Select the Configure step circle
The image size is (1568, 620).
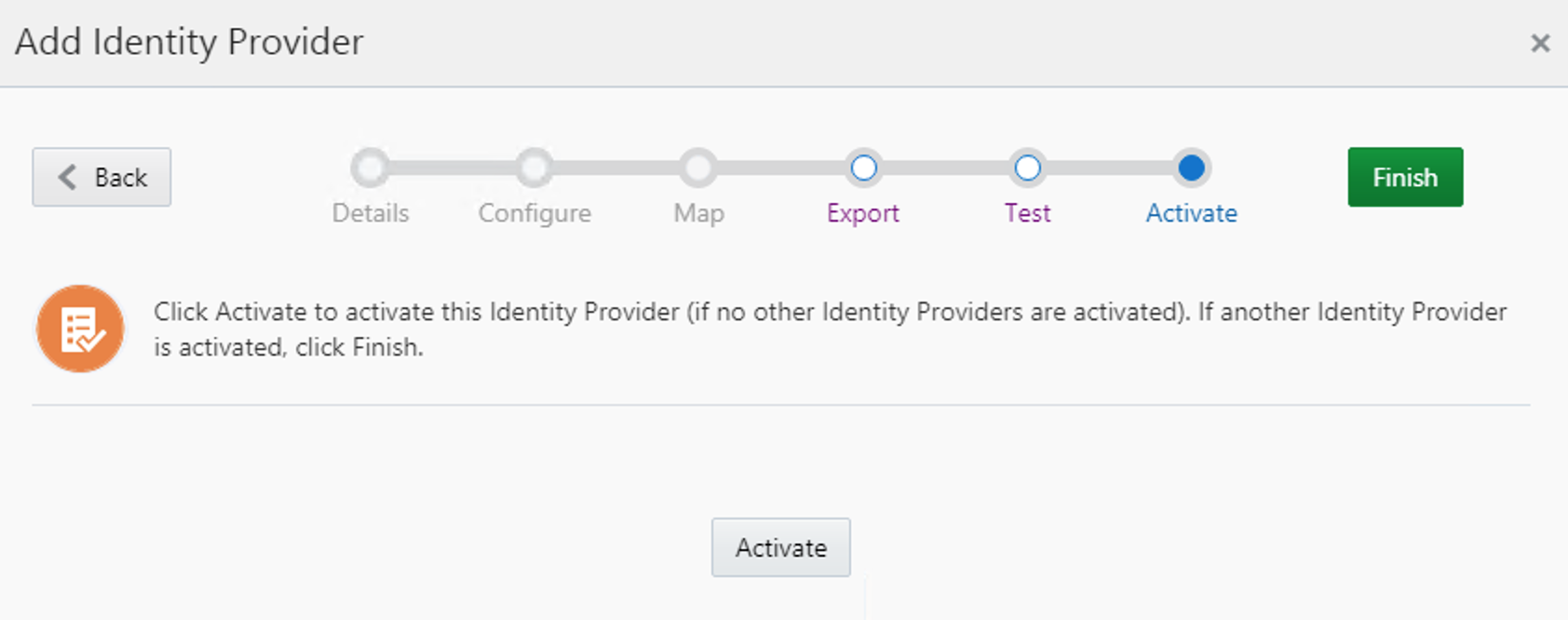pyautogui.click(x=534, y=168)
